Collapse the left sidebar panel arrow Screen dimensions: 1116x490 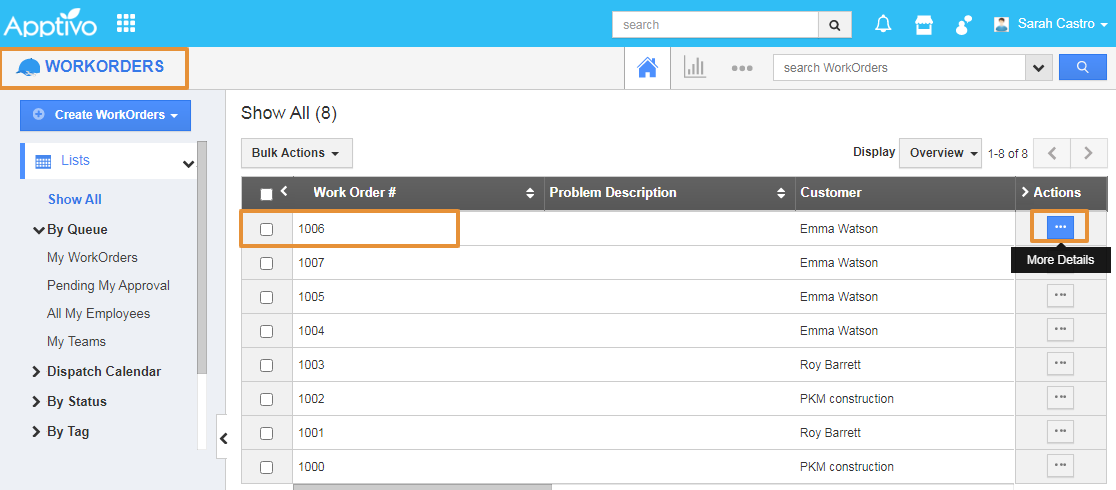point(224,438)
